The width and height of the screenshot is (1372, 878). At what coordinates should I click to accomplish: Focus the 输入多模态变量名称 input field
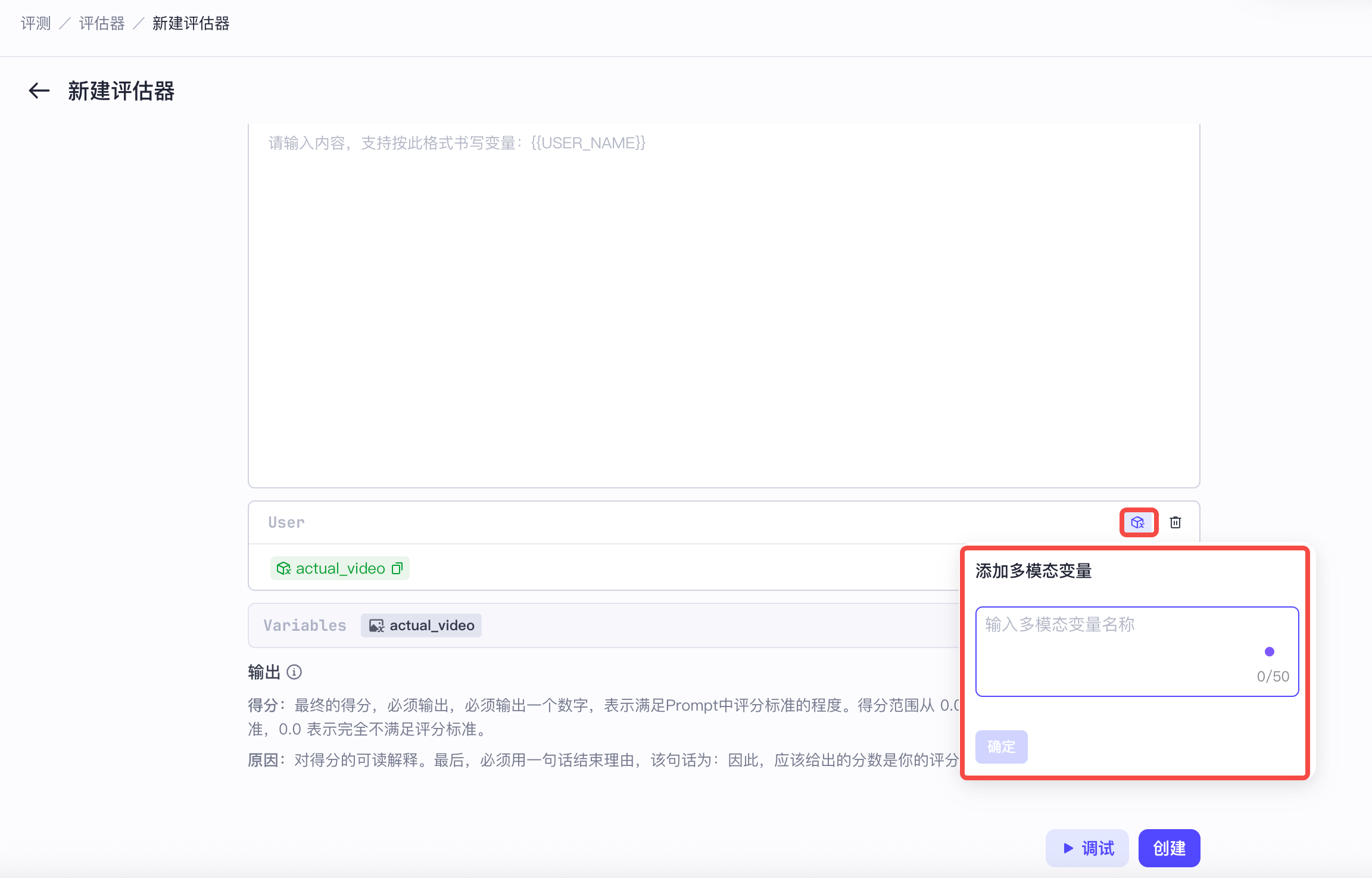pyautogui.click(x=1137, y=651)
